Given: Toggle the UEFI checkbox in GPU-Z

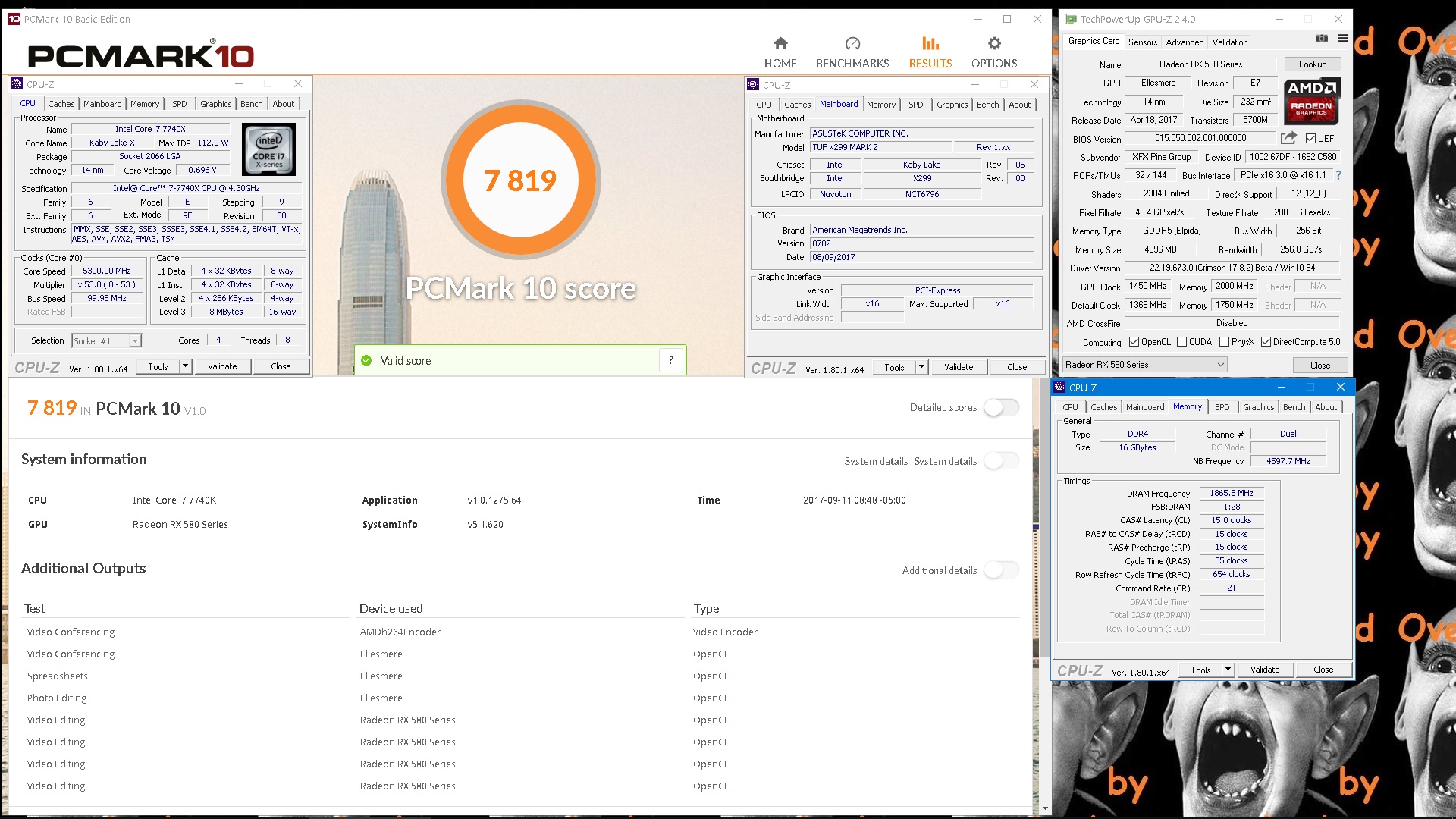Looking at the screenshot, I should click(x=1310, y=138).
